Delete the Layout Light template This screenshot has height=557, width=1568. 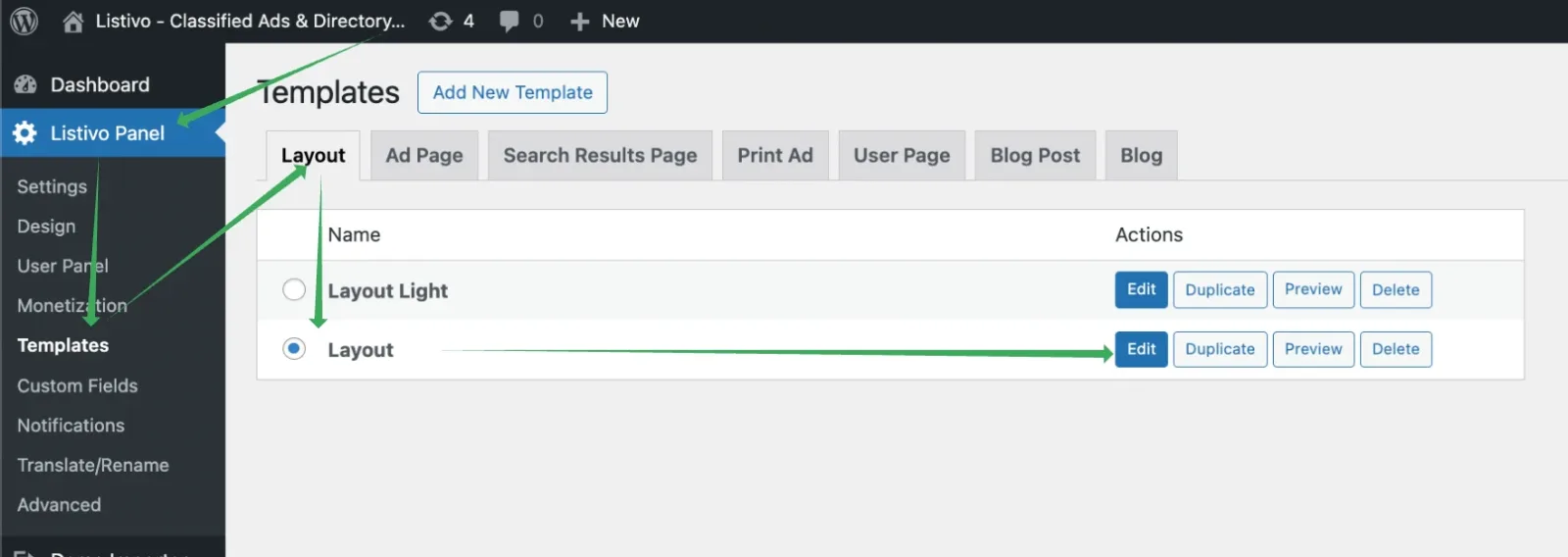1396,289
